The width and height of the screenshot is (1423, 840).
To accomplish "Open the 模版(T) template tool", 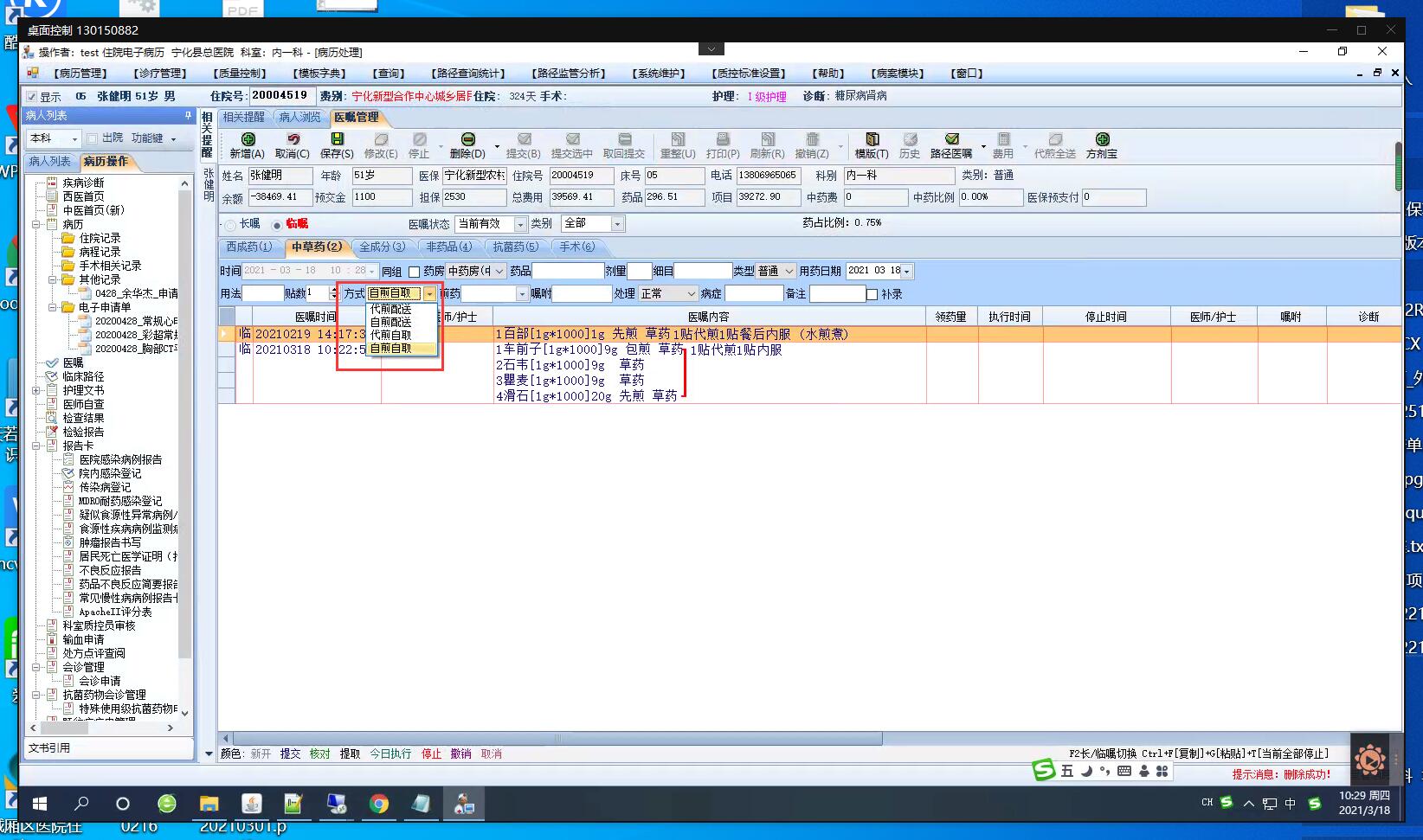I will (872, 140).
